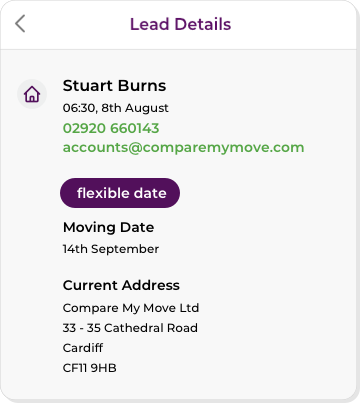
Task: Tap the flexible date badge
Action: point(120,193)
